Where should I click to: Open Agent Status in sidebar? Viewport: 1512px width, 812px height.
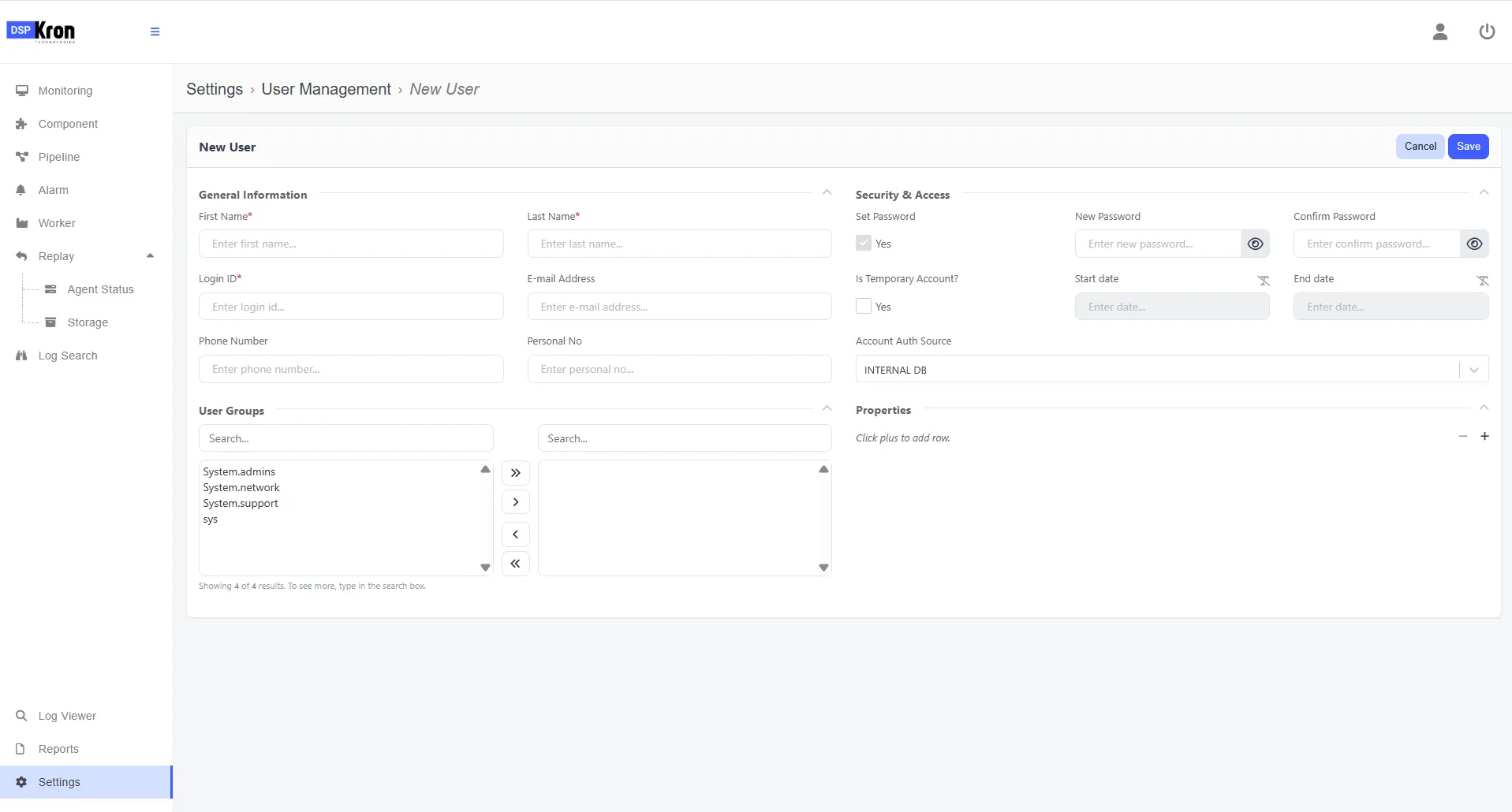(100, 289)
